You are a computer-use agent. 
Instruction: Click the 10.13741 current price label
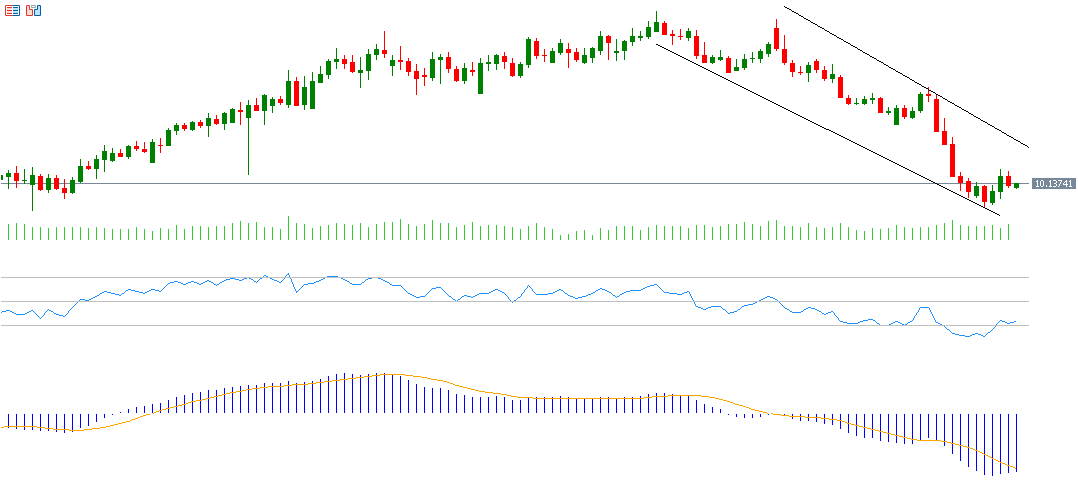pyautogui.click(x=1053, y=184)
